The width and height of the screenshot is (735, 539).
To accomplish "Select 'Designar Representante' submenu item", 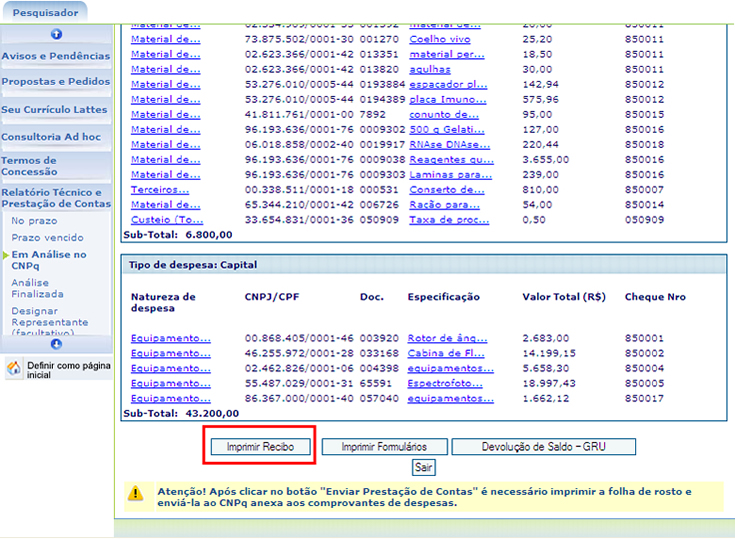I will 50,321.
